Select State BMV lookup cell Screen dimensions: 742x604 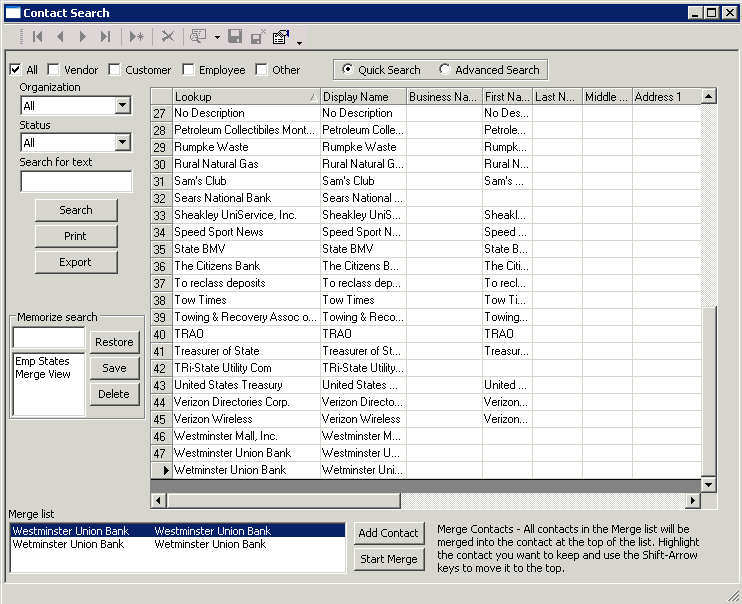click(x=246, y=249)
